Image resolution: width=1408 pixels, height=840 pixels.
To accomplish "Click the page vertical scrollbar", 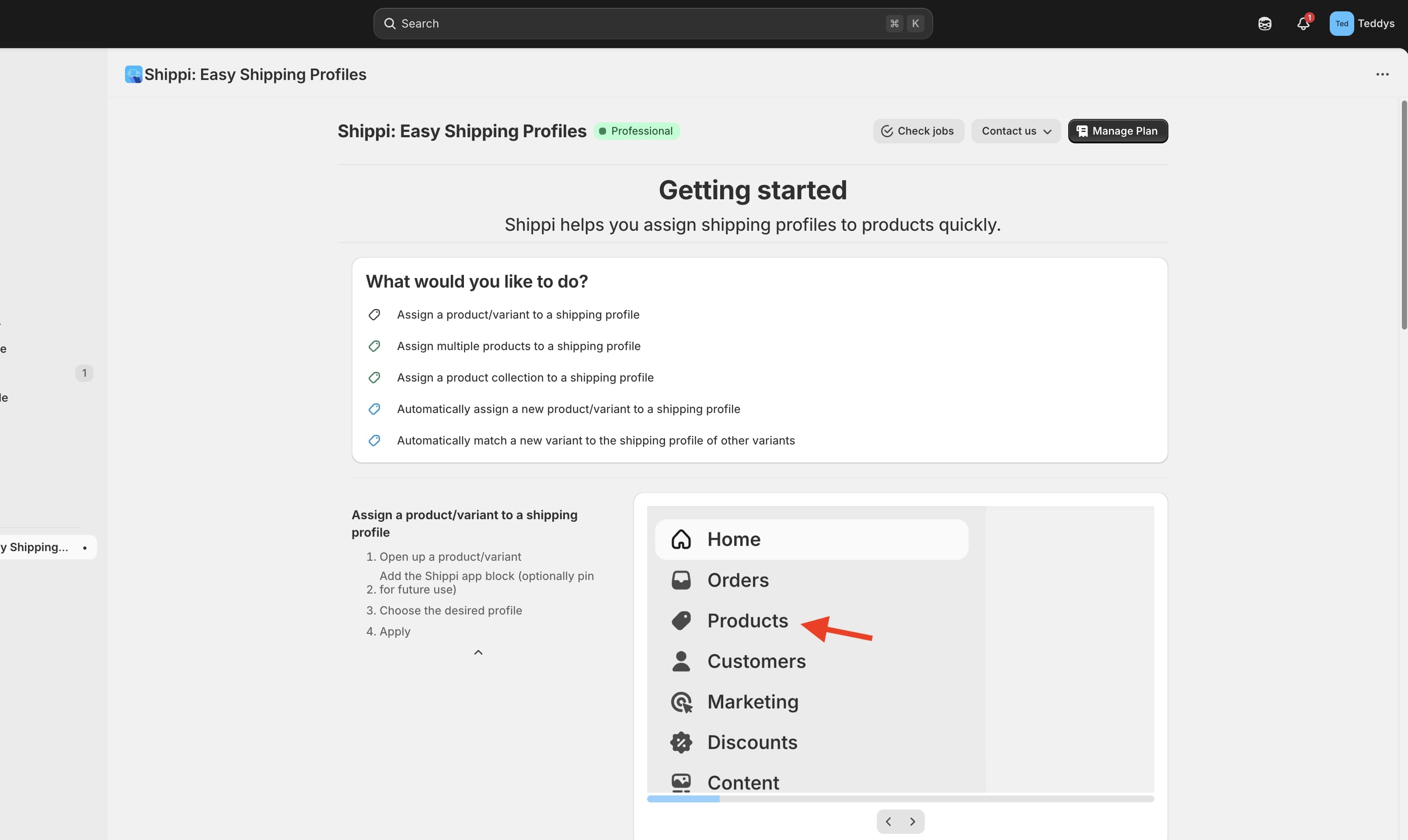I will [1404, 215].
